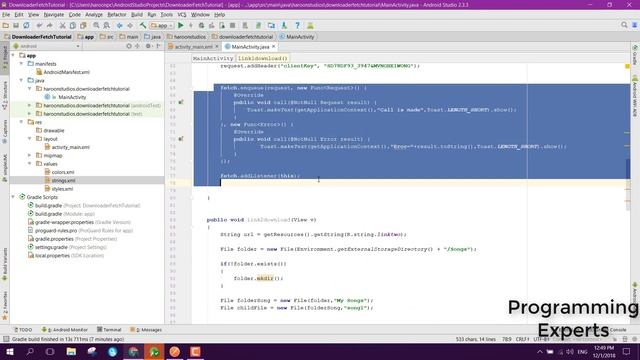Click the Paste toolbar icon

pos(83,25)
